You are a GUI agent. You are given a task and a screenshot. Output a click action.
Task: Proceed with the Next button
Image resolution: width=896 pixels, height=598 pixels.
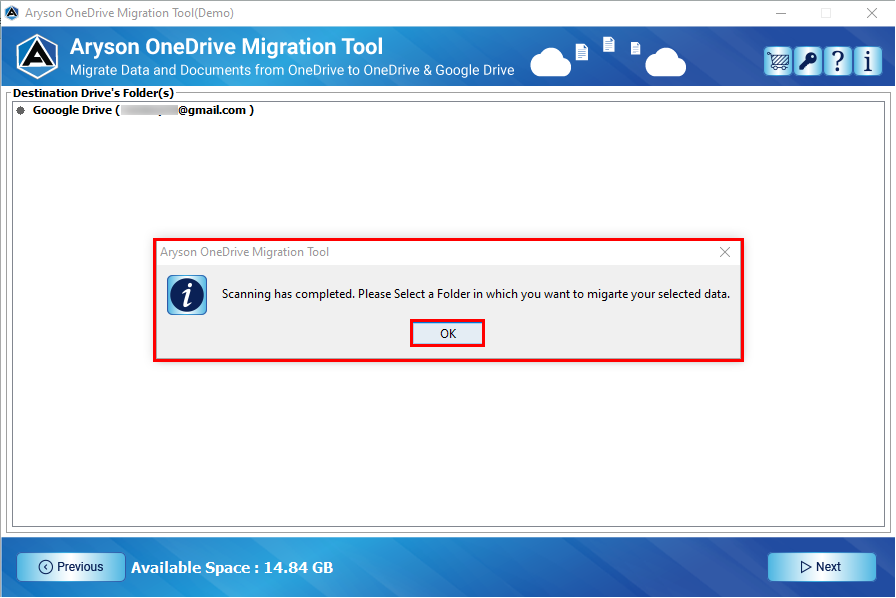point(821,567)
